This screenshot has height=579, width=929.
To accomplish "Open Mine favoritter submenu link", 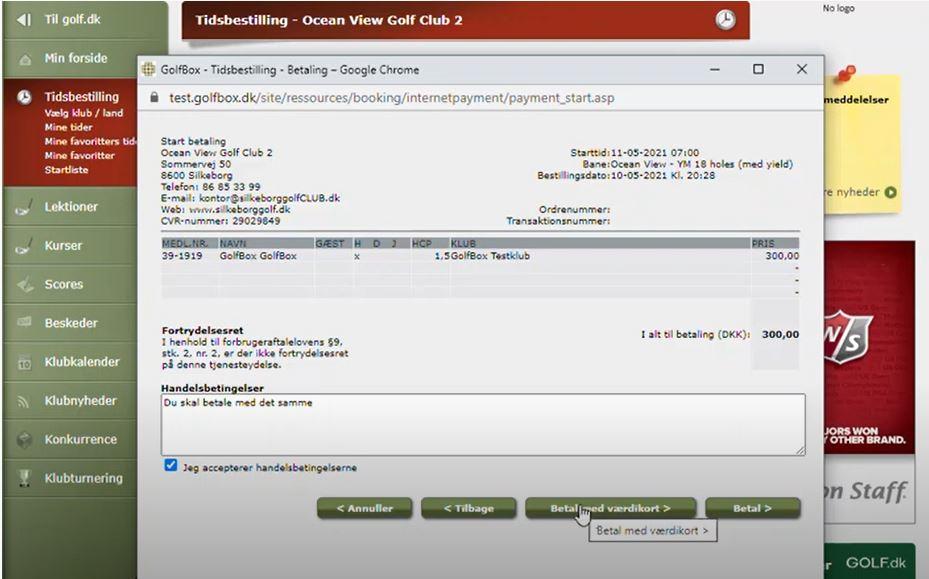I will pos(79,156).
